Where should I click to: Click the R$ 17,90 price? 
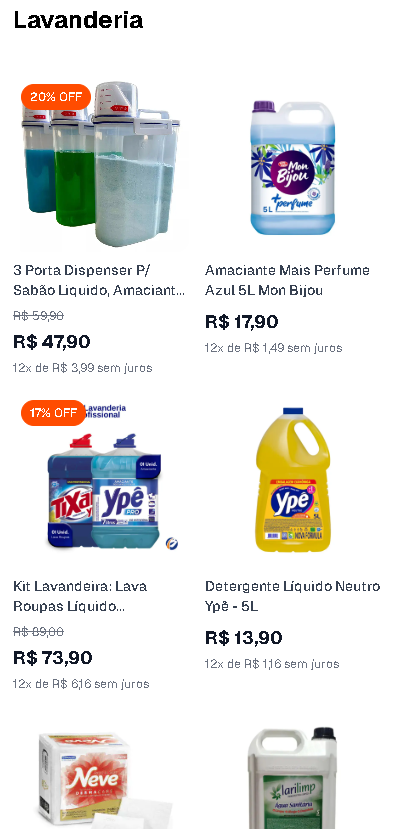pos(242,321)
